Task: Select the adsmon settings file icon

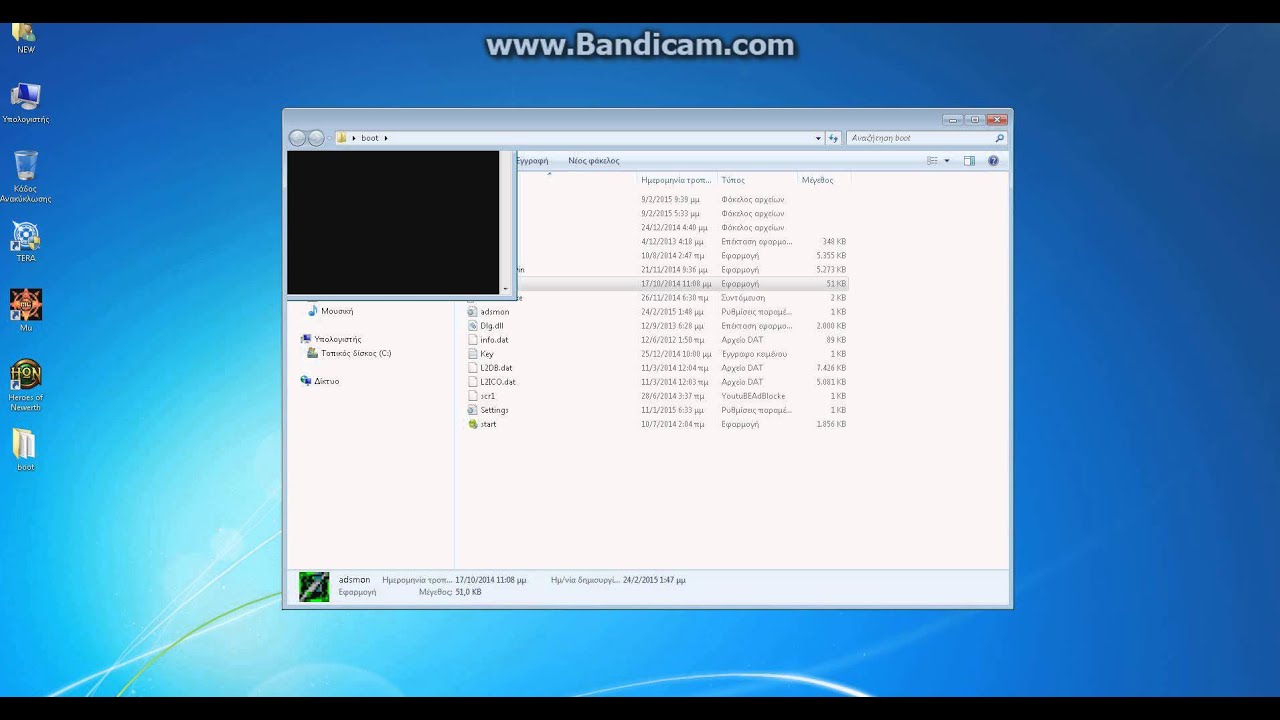Action: (x=473, y=312)
